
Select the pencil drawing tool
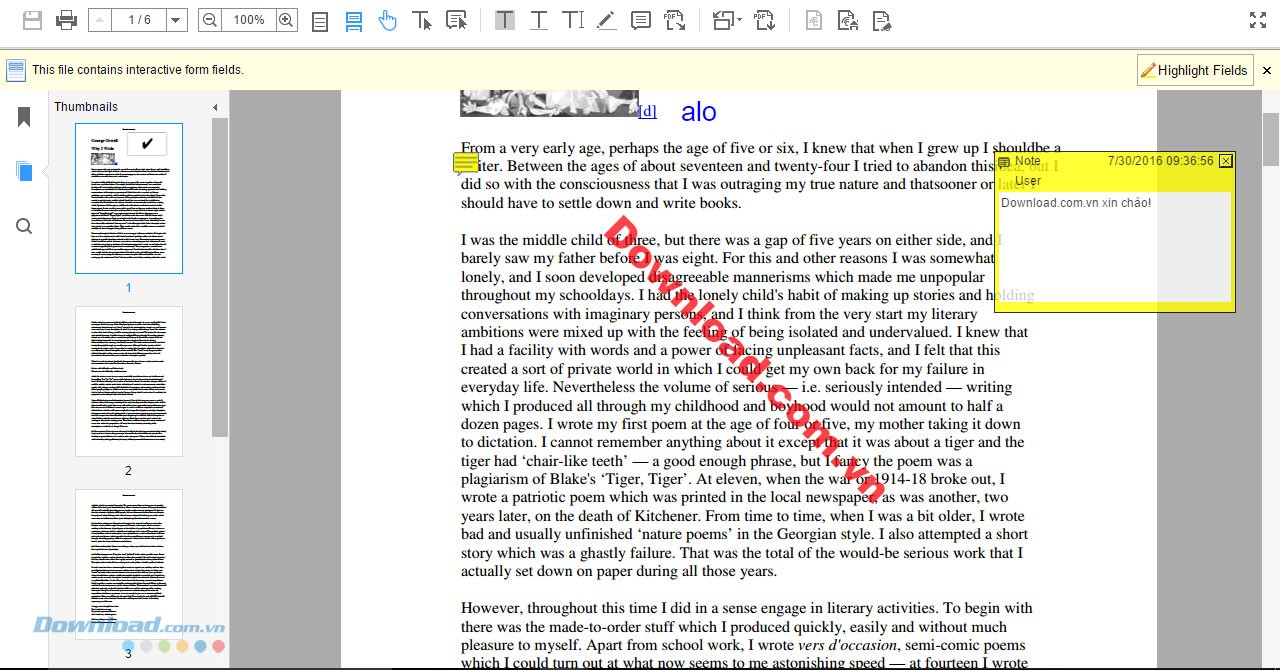click(x=608, y=19)
